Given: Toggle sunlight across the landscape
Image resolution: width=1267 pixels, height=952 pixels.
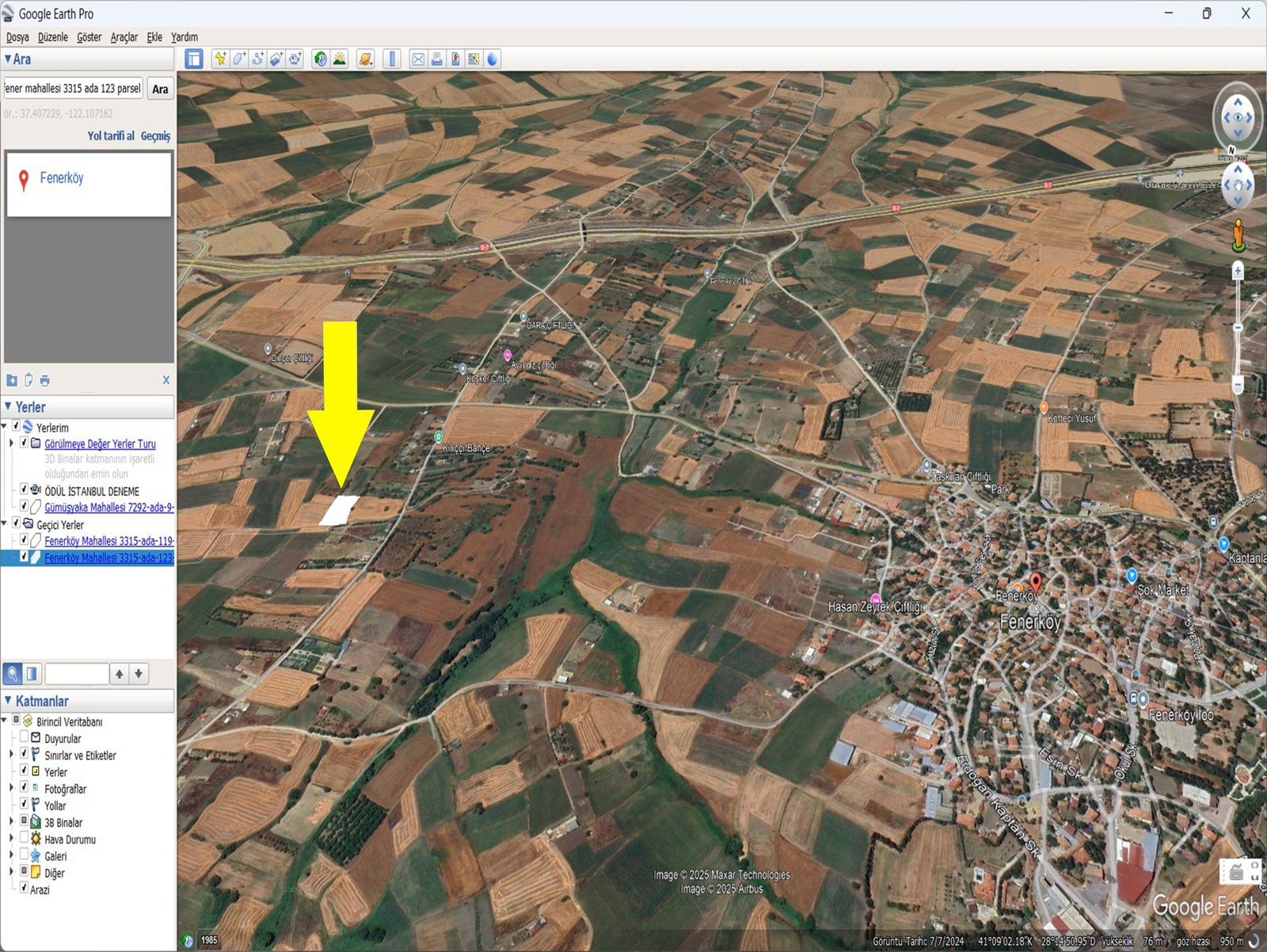Looking at the screenshot, I should pyautogui.click(x=340, y=59).
